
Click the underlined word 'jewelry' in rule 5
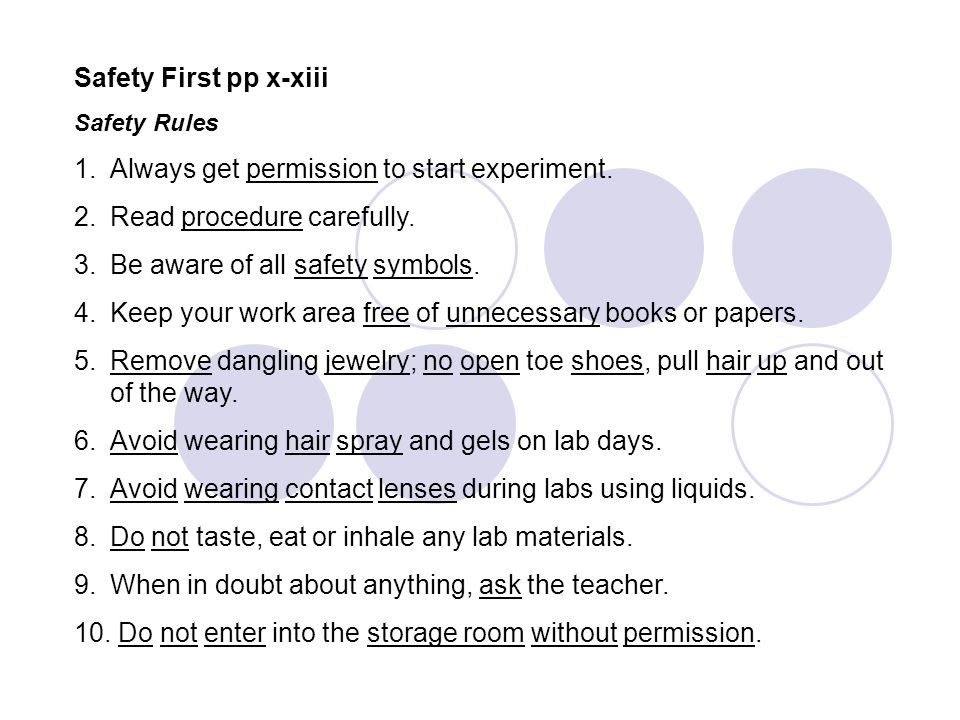click(367, 361)
